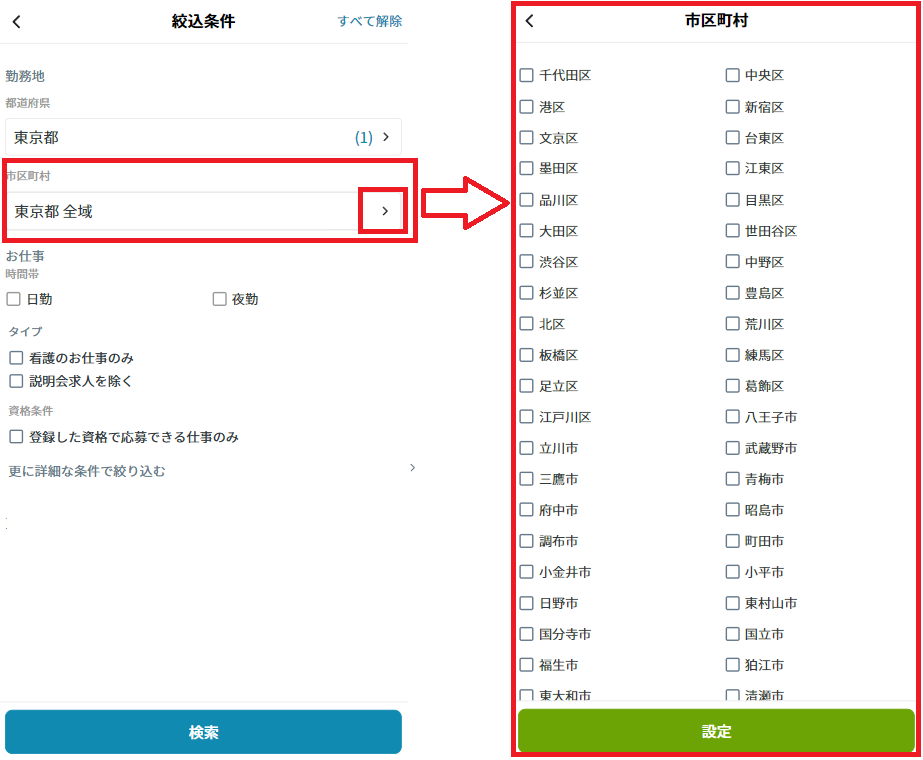Check 町田市 checkbox
Image resolution: width=923 pixels, height=760 pixels.
click(x=732, y=541)
